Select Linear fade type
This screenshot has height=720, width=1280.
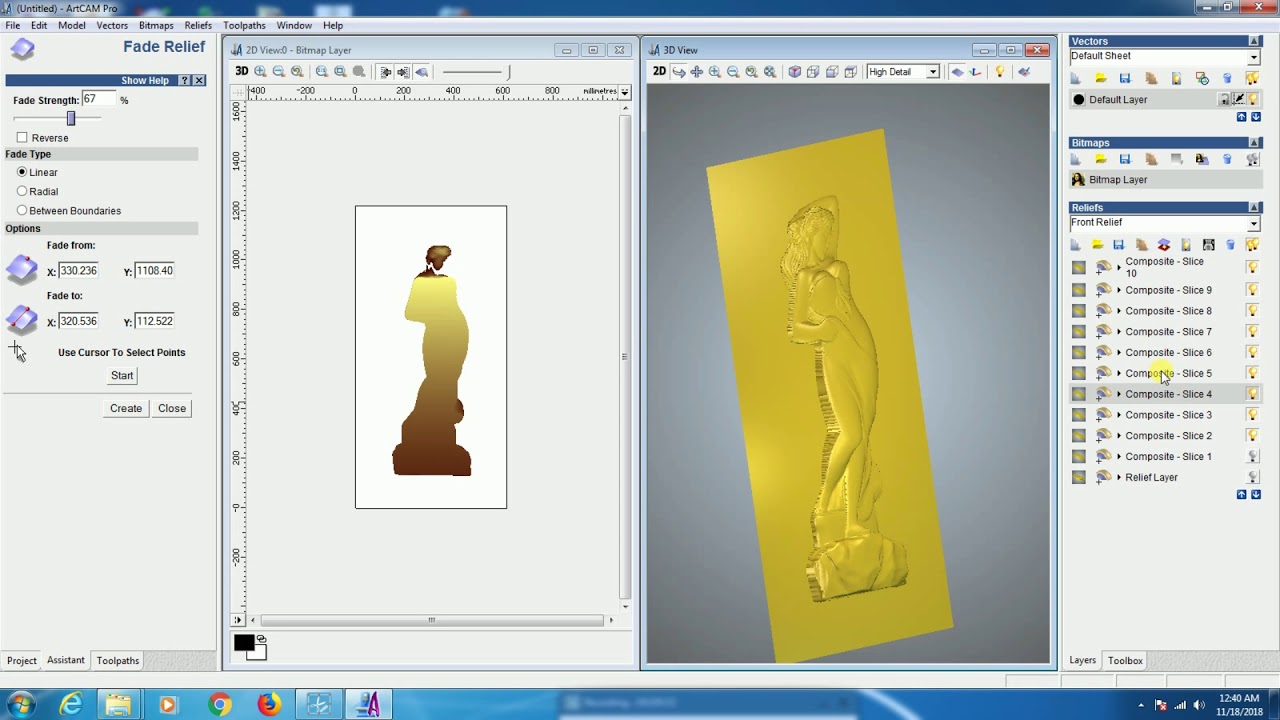tap(22, 172)
